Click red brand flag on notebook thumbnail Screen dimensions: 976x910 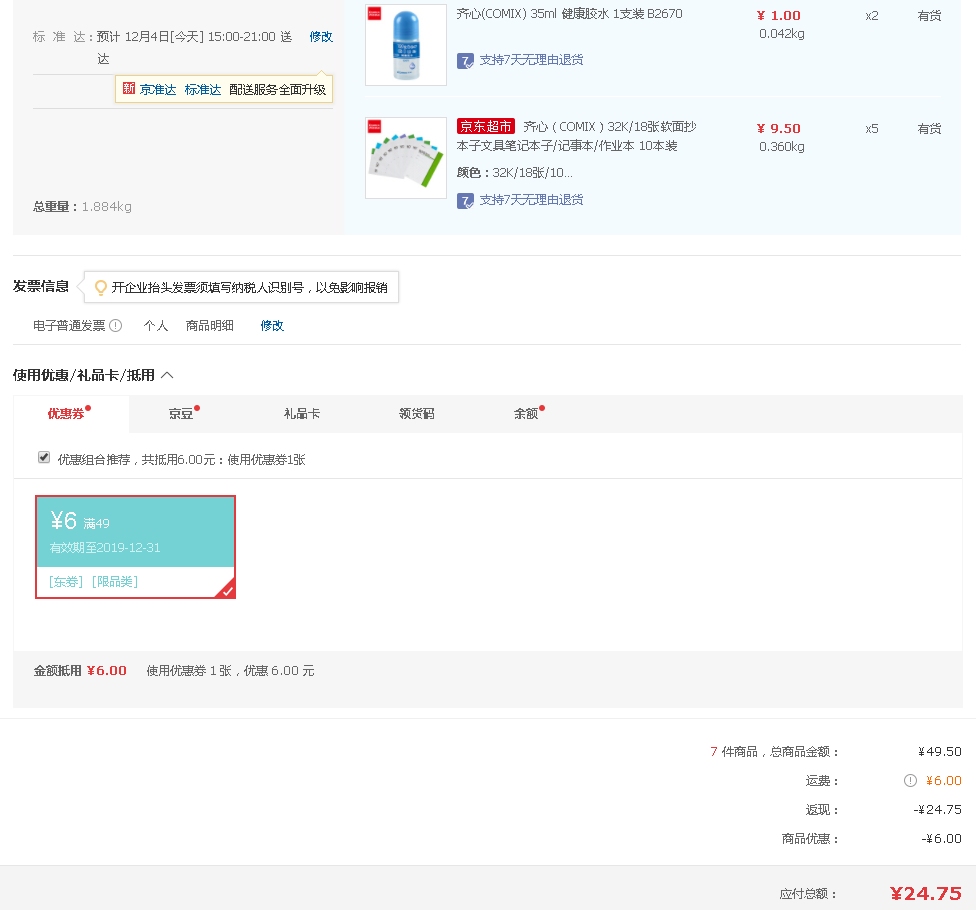pyautogui.click(x=374, y=126)
